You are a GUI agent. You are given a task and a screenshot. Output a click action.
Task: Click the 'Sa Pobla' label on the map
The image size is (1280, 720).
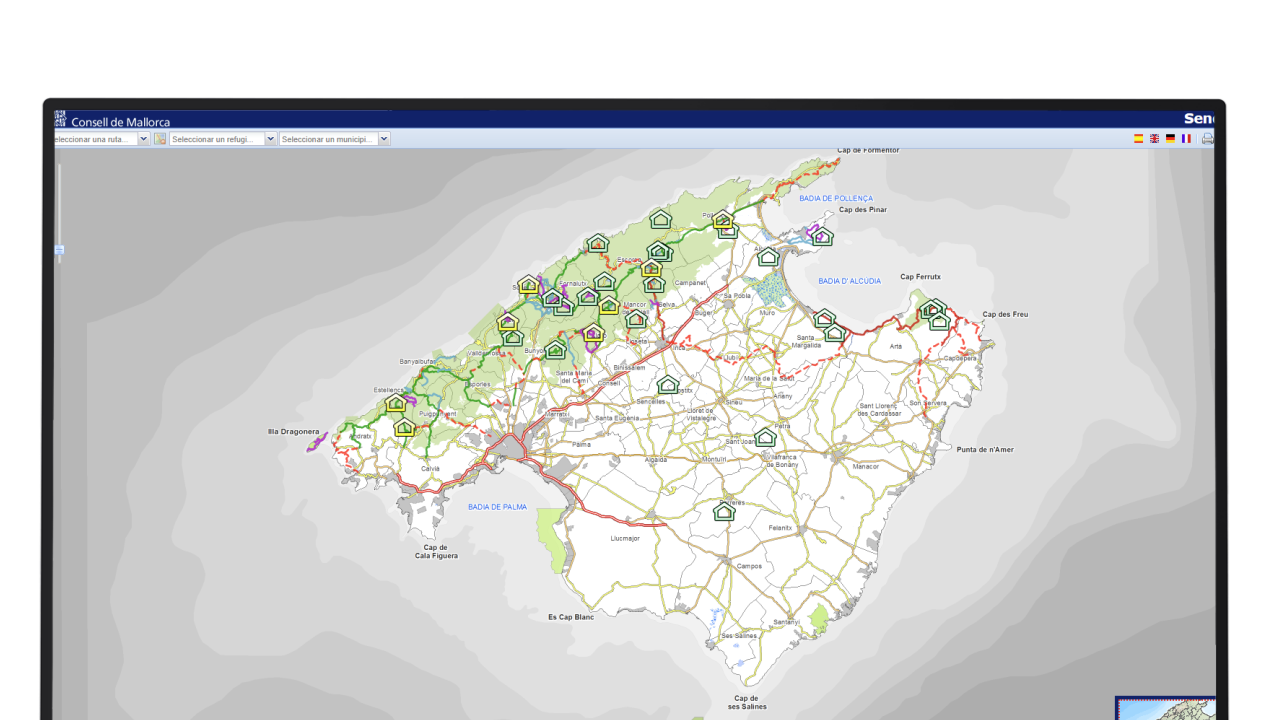click(x=736, y=296)
